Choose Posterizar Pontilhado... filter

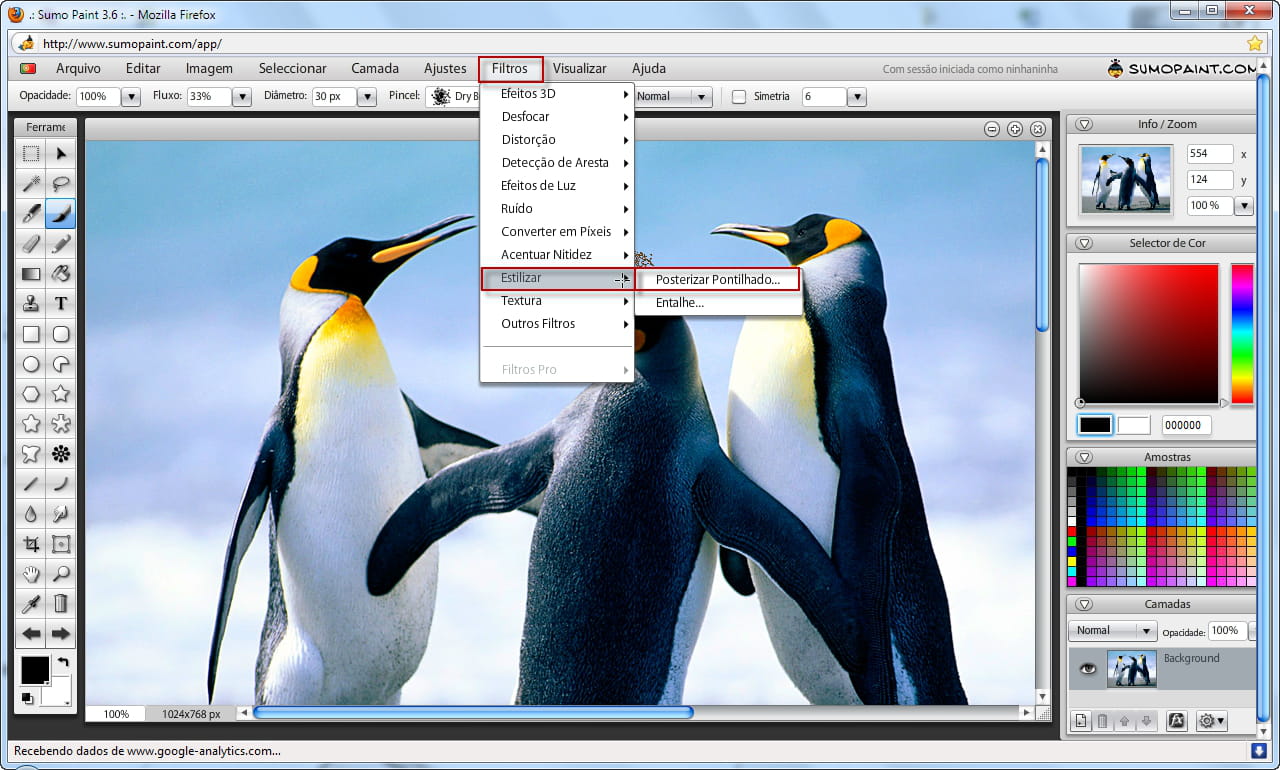point(717,279)
